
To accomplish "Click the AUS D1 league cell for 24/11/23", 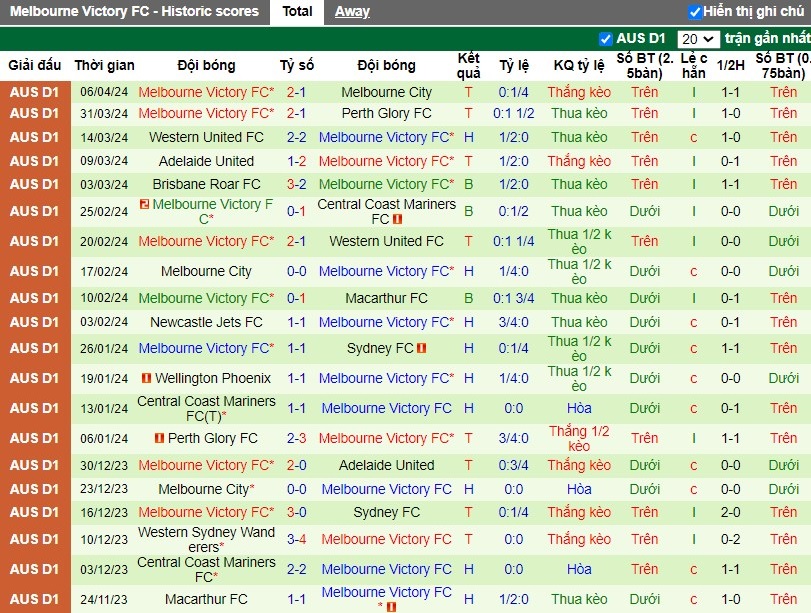I will point(35,599).
